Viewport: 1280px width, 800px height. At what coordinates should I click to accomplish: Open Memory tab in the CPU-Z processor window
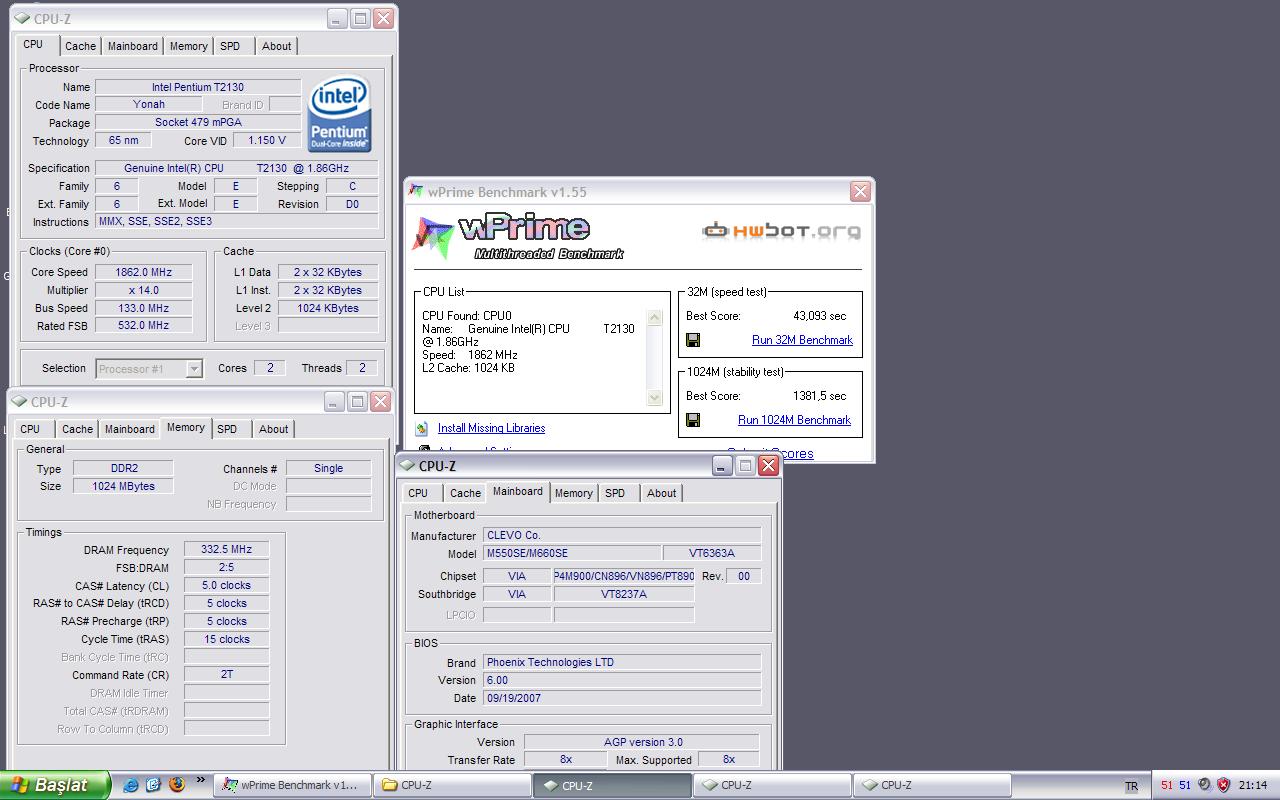(x=188, y=46)
